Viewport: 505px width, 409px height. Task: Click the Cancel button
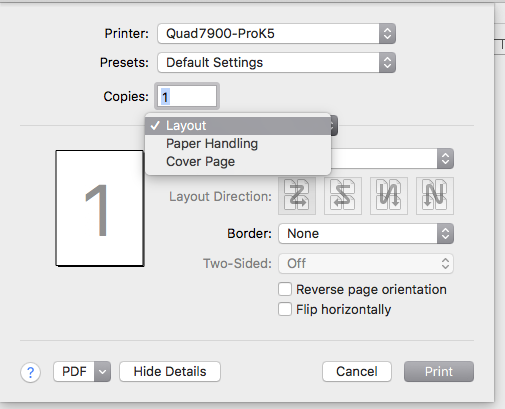click(357, 371)
